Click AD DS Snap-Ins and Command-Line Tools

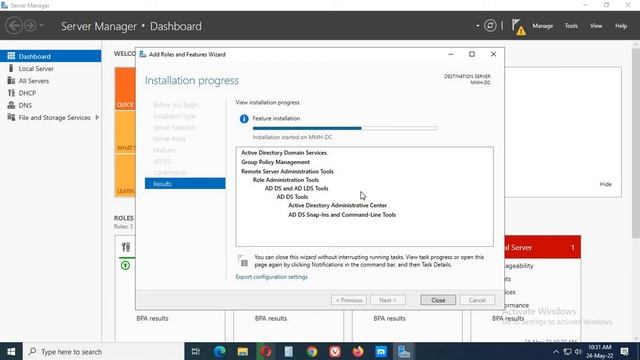(342, 215)
